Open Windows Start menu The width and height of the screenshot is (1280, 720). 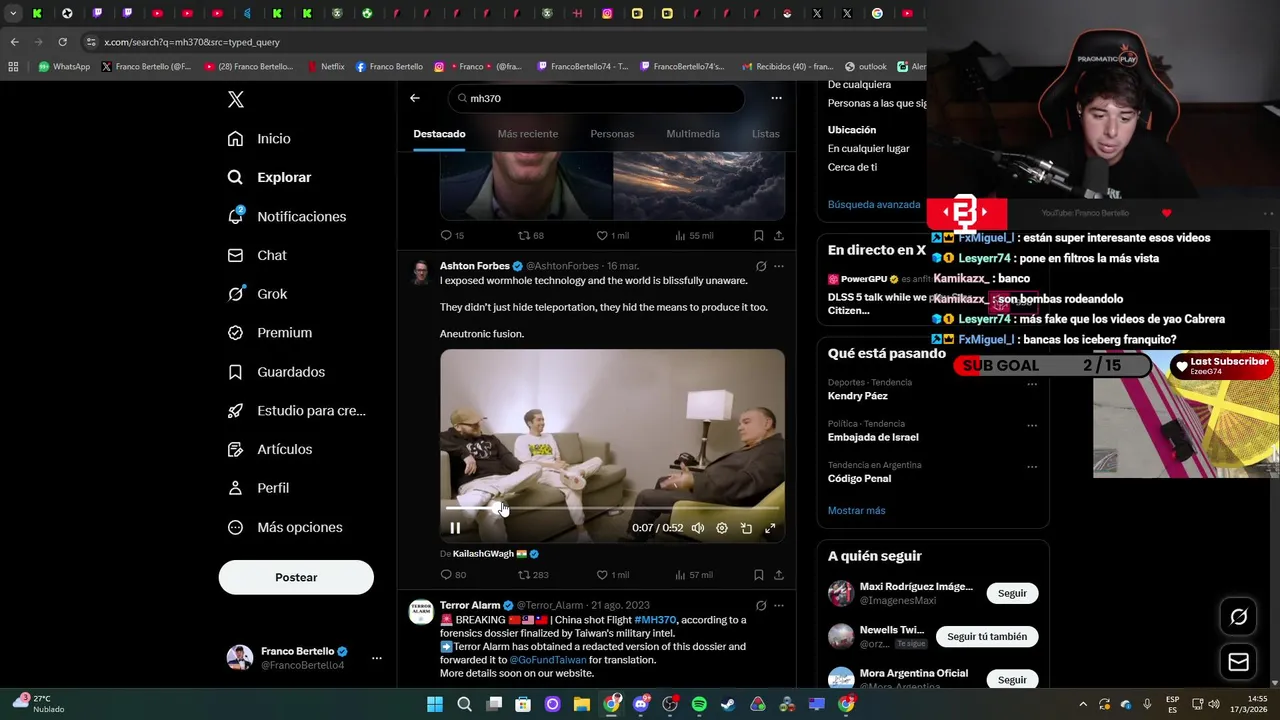click(x=435, y=704)
